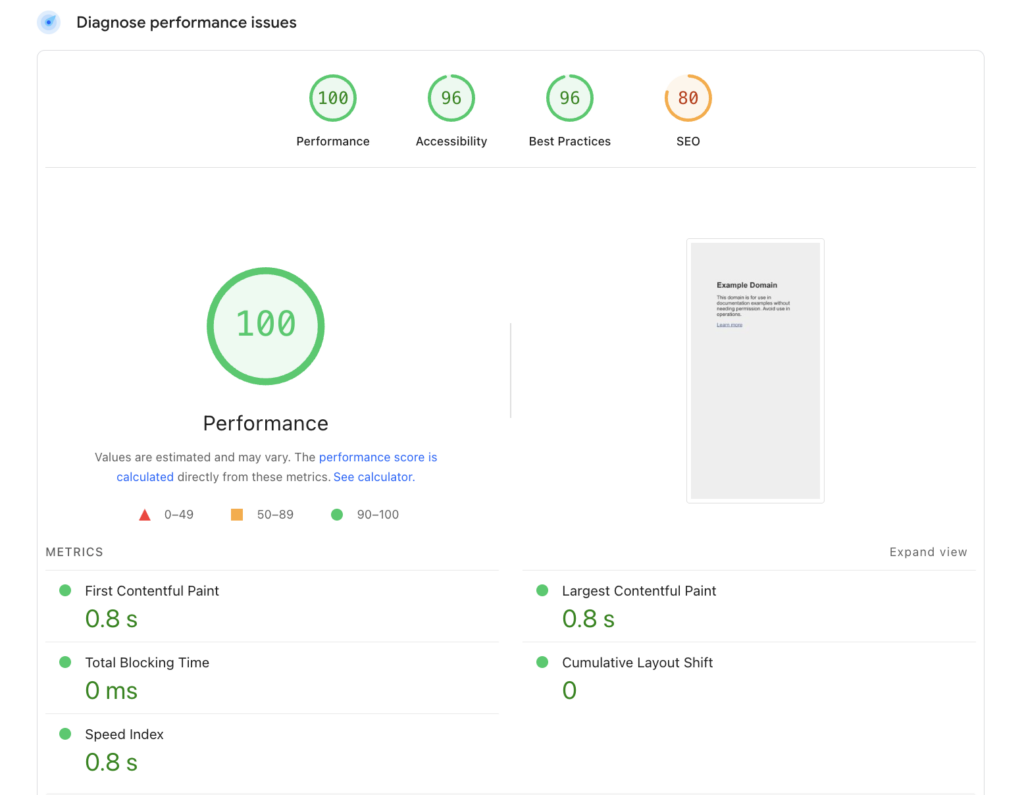Image resolution: width=1024 pixels, height=795 pixels.
Task: Select the Performance score gauge at top
Action: (333, 98)
